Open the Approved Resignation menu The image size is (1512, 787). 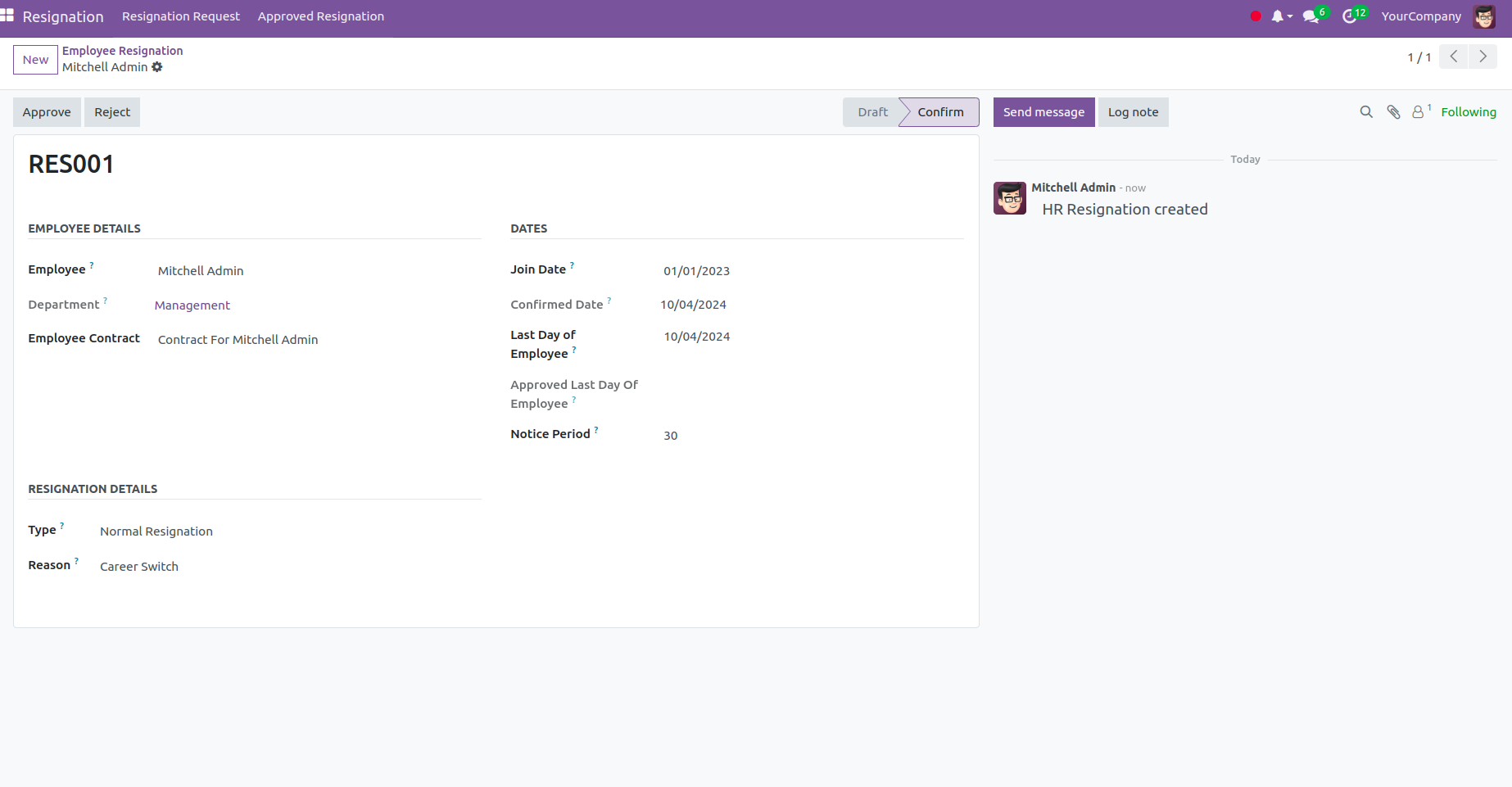point(320,16)
